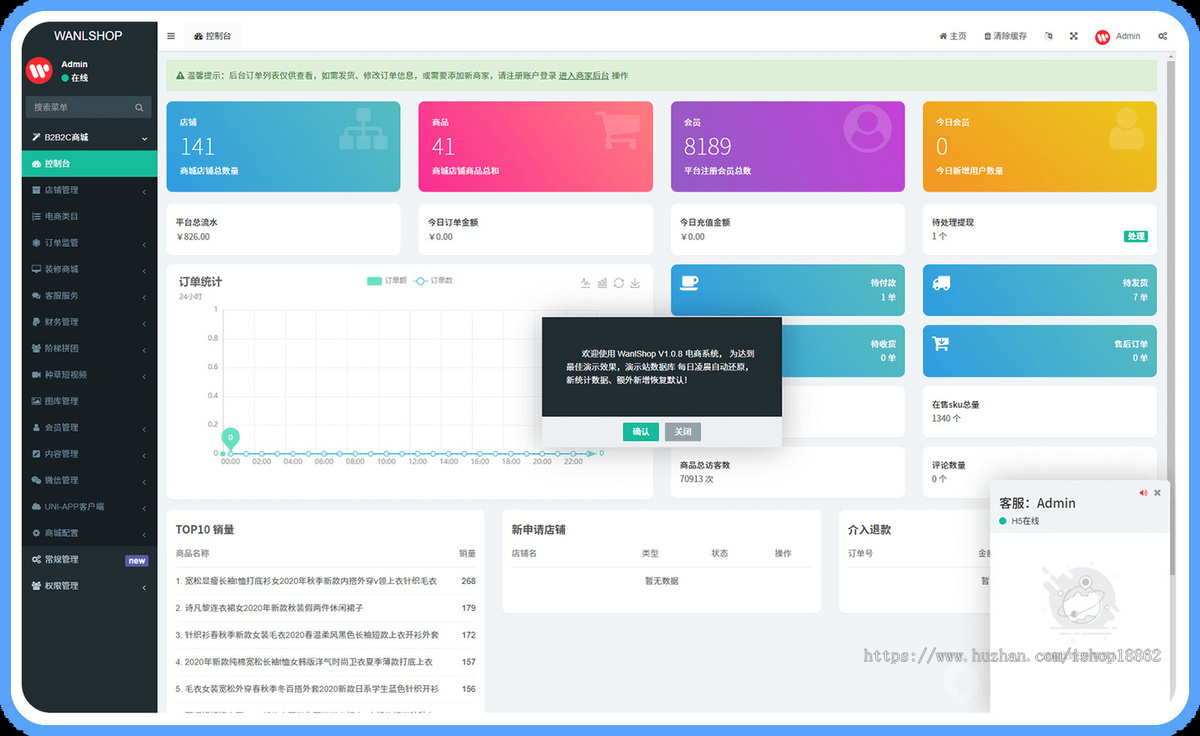1200x736 pixels.
Task: Click the 处理 button for pending withdrawals
Action: (1135, 237)
